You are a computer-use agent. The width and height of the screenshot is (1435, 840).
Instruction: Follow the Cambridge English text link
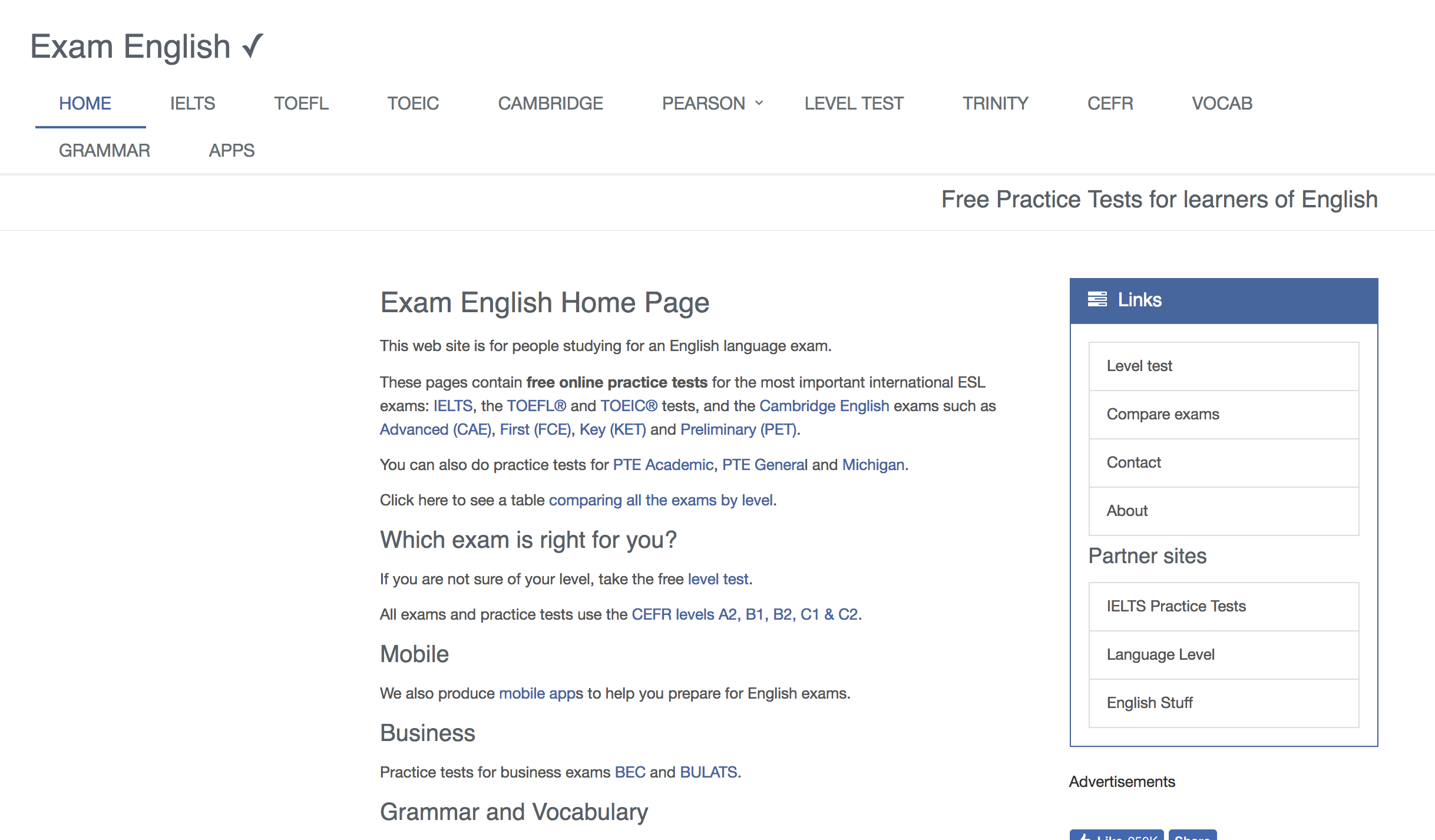click(x=824, y=406)
